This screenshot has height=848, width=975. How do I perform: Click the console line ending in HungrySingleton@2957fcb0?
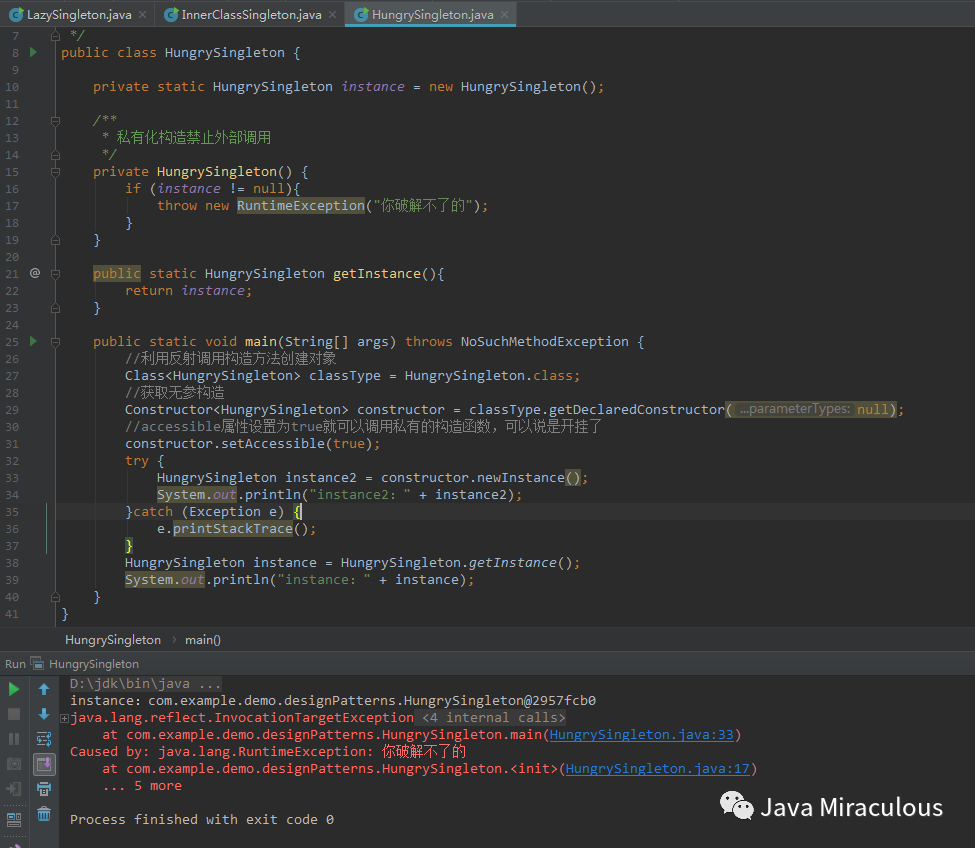333,701
